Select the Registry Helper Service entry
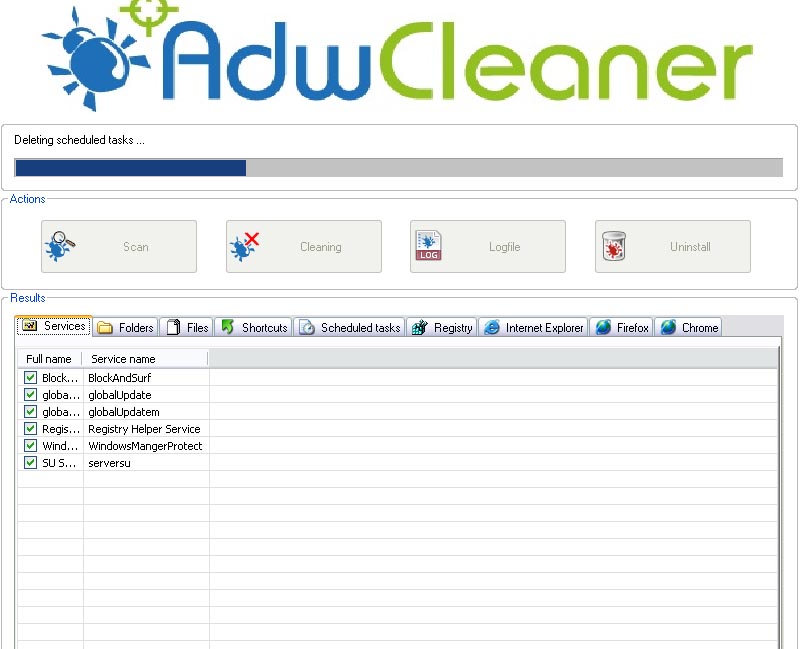The width and height of the screenshot is (800, 649). click(144, 429)
